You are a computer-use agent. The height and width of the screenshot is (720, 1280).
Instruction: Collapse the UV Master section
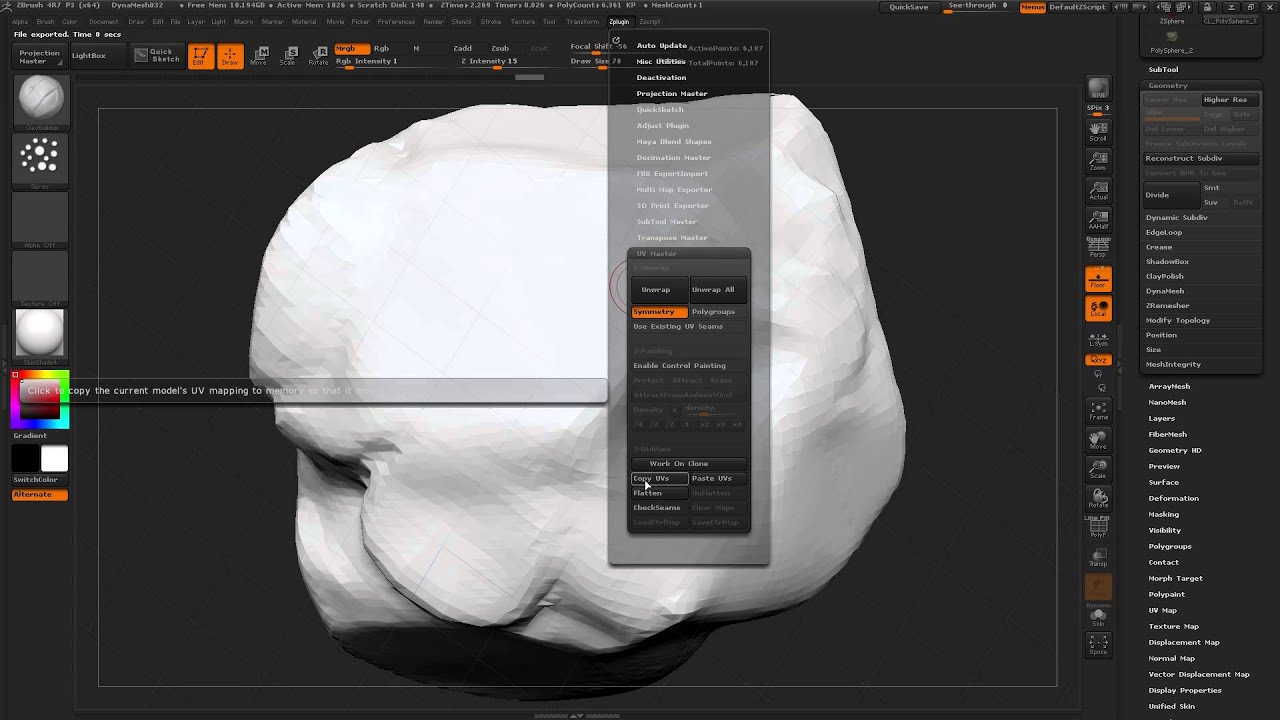(x=657, y=254)
